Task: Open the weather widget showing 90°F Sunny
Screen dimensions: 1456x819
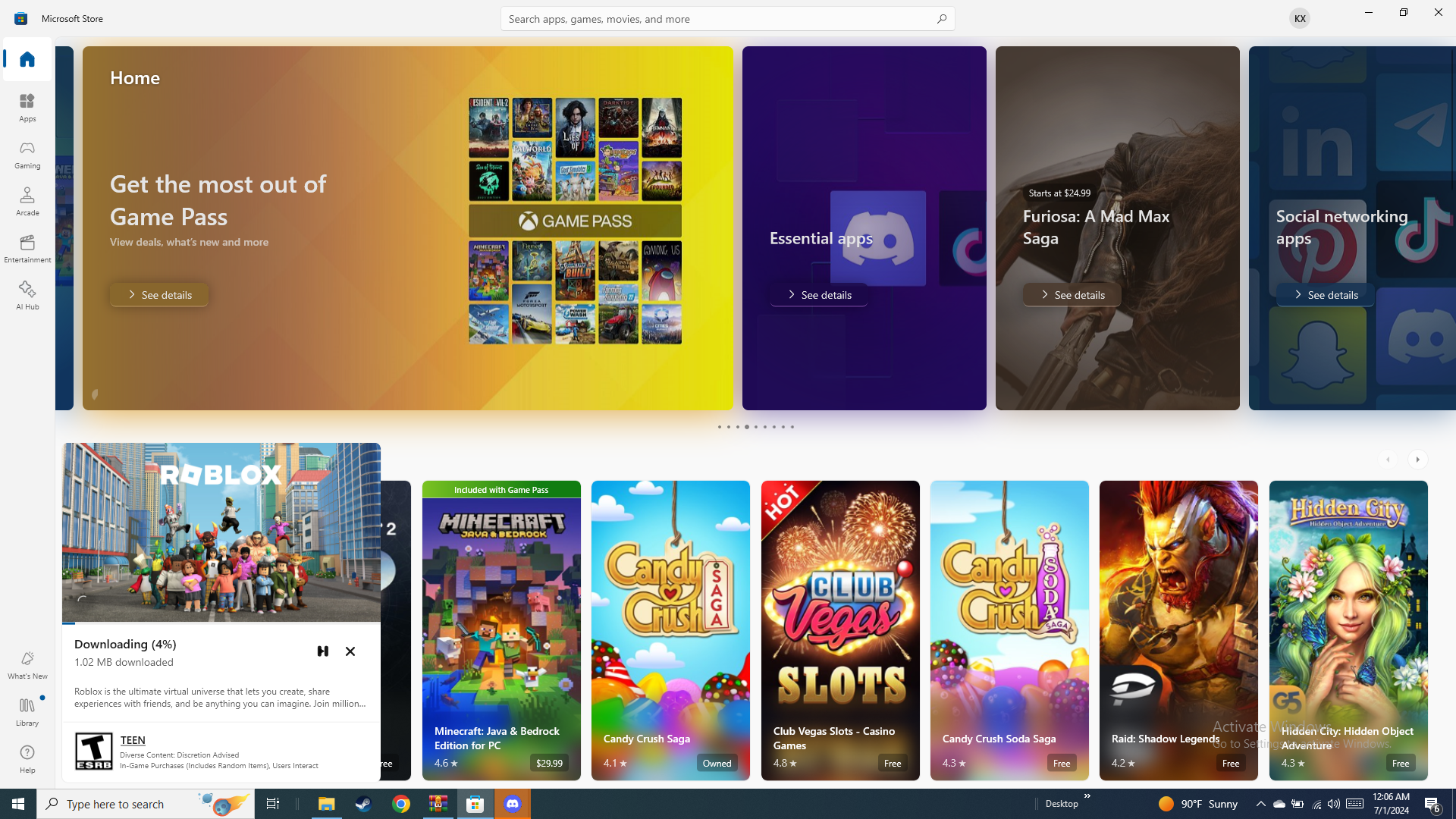Action: [x=1197, y=804]
